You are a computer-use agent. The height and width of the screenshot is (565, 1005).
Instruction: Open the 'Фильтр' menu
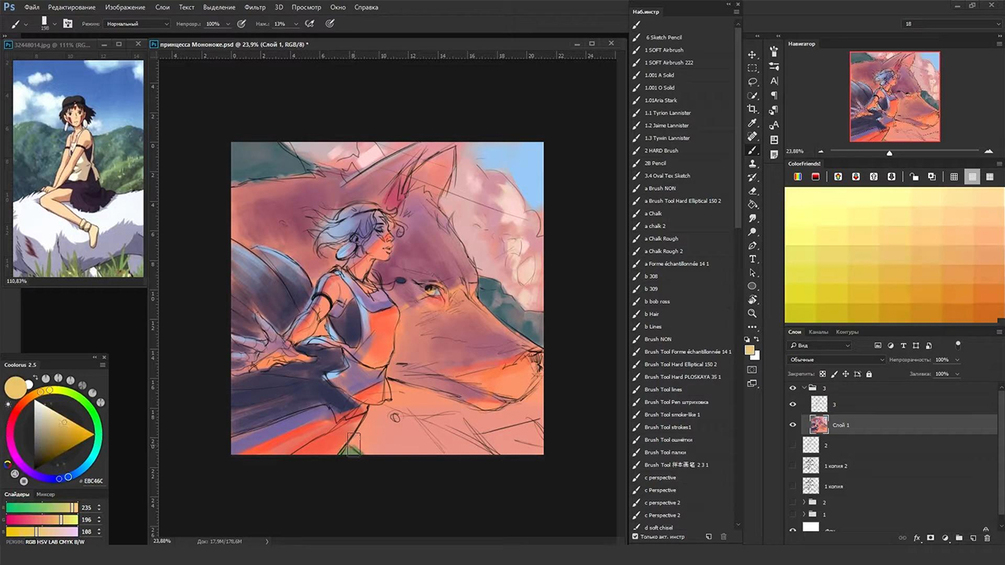point(254,7)
